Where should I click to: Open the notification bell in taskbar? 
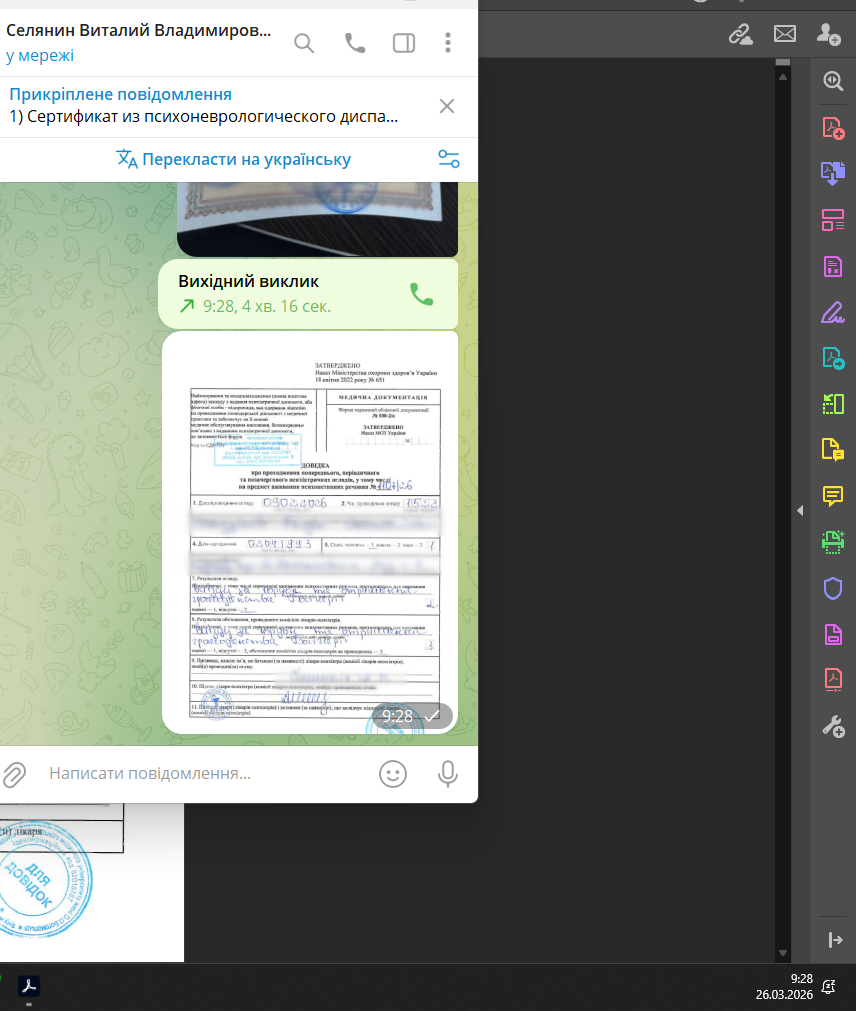(x=829, y=986)
